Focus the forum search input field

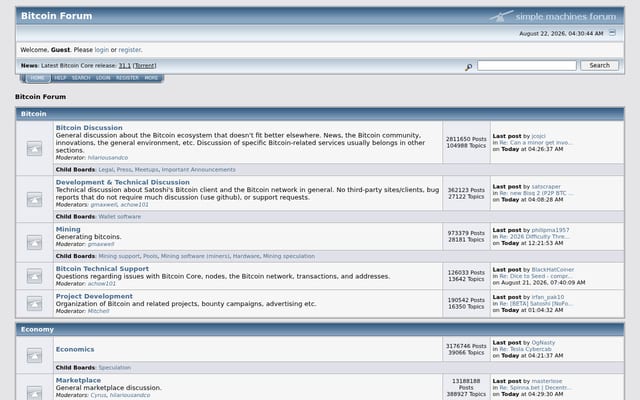tap(527, 65)
